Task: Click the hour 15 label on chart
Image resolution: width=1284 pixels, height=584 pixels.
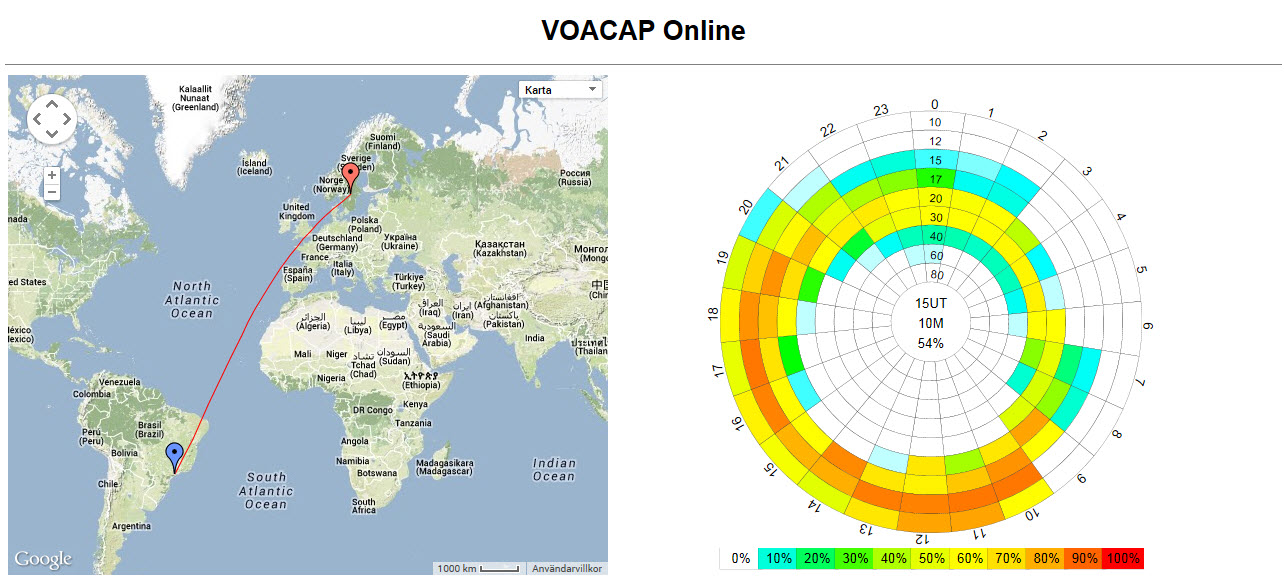Action: click(x=771, y=469)
